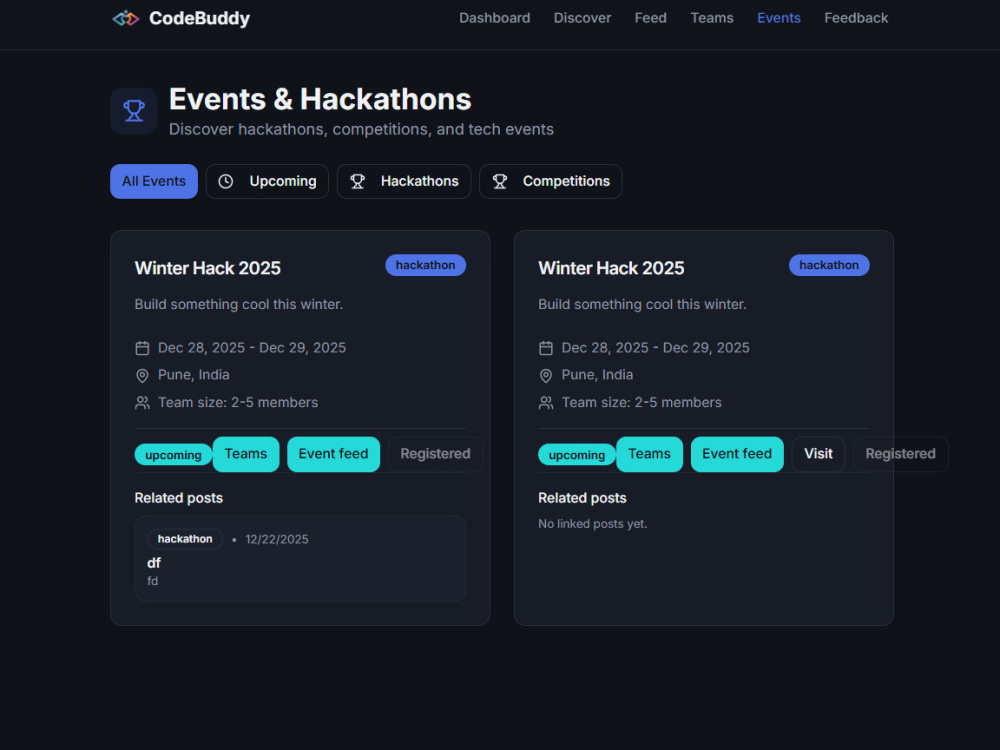Click the trophy icon in Hackathons filter
1000x750 pixels.
[358, 182]
